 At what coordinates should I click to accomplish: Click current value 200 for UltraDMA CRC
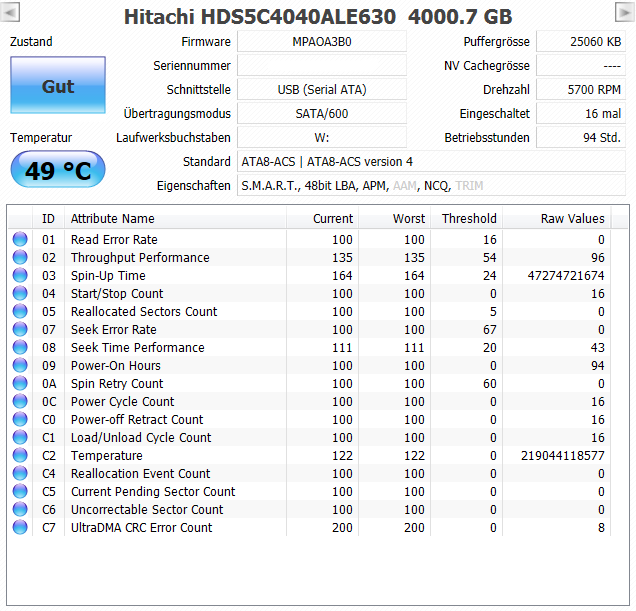342,527
